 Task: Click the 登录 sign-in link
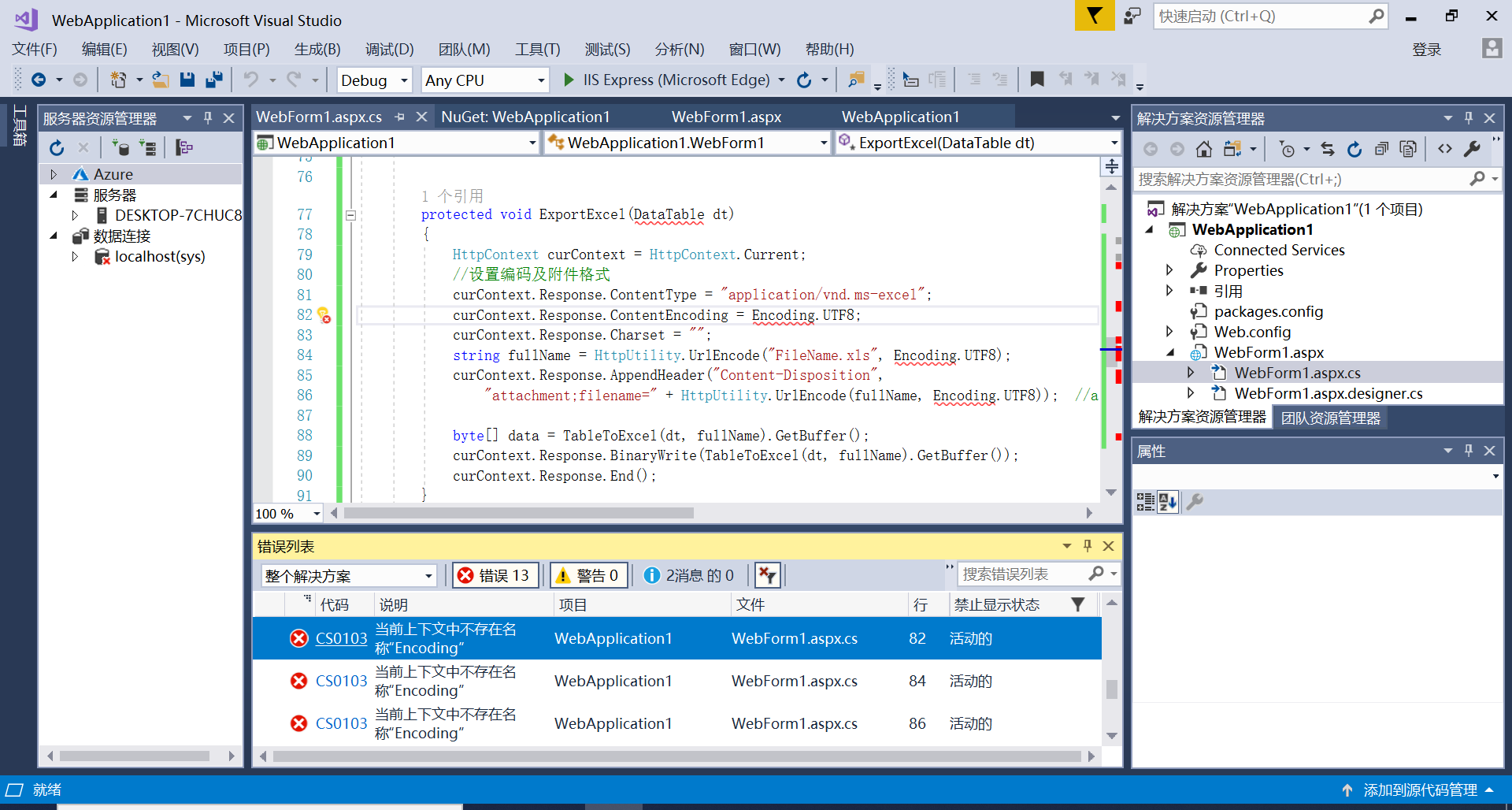[x=1426, y=49]
